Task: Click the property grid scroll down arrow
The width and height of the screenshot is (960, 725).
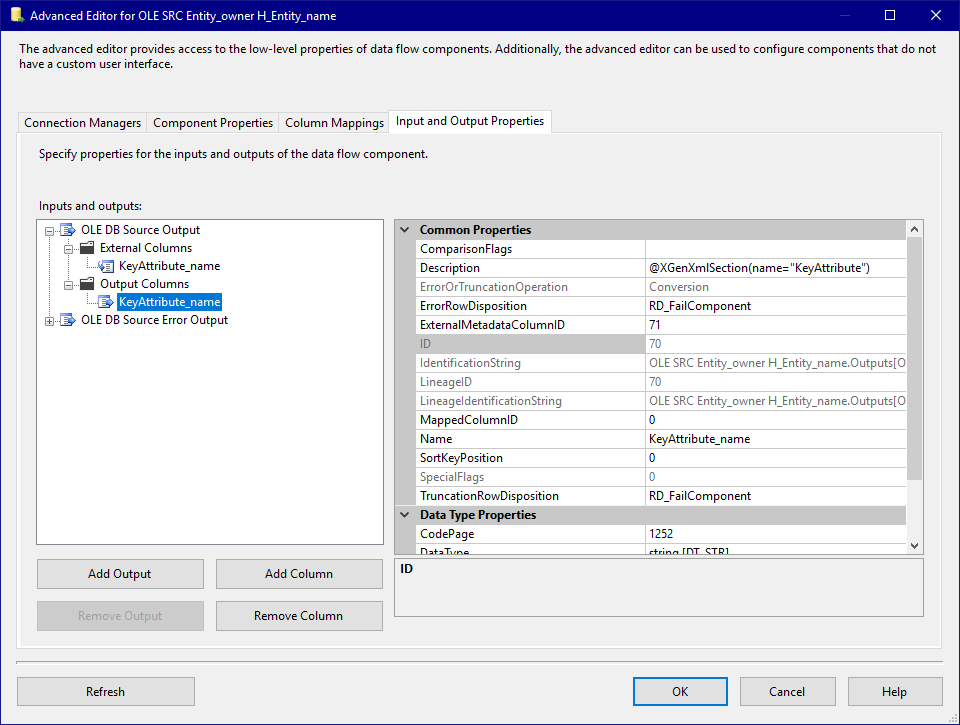Action: coord(914,546)
